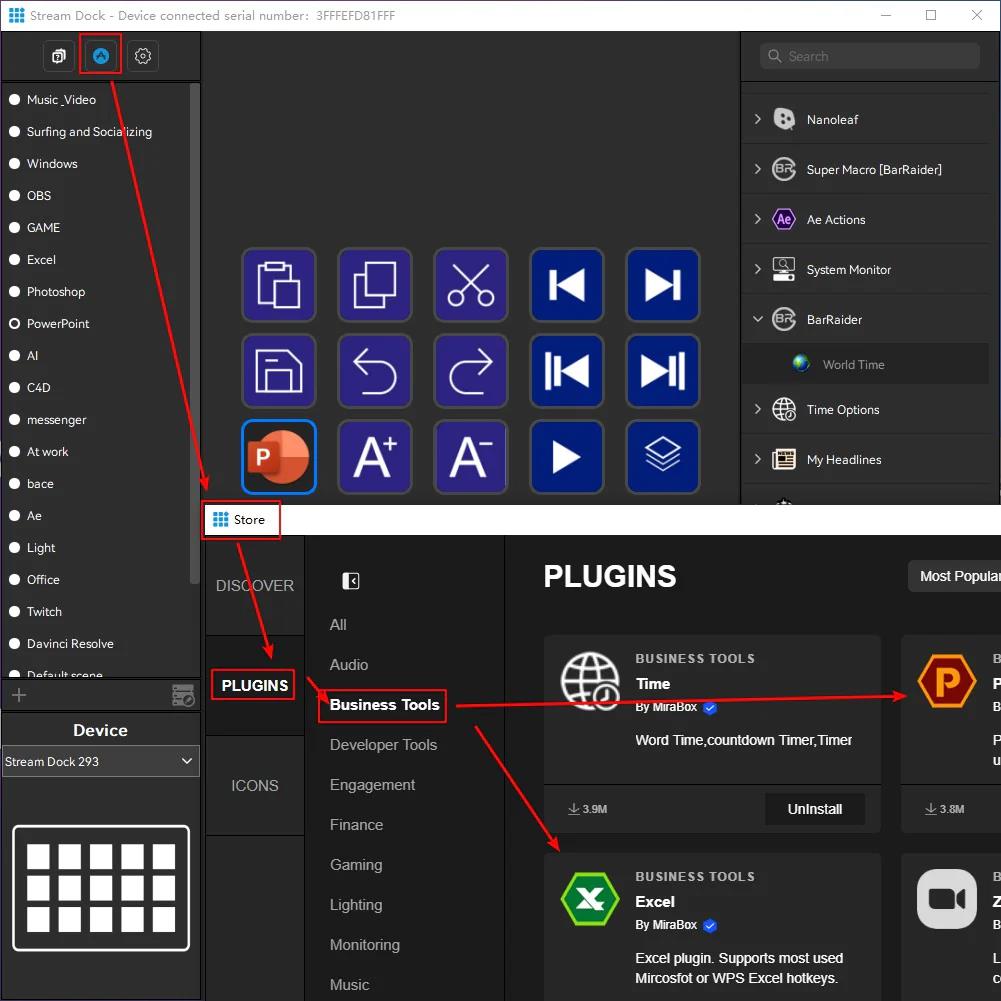Open the Most Popular sort button

957,576
